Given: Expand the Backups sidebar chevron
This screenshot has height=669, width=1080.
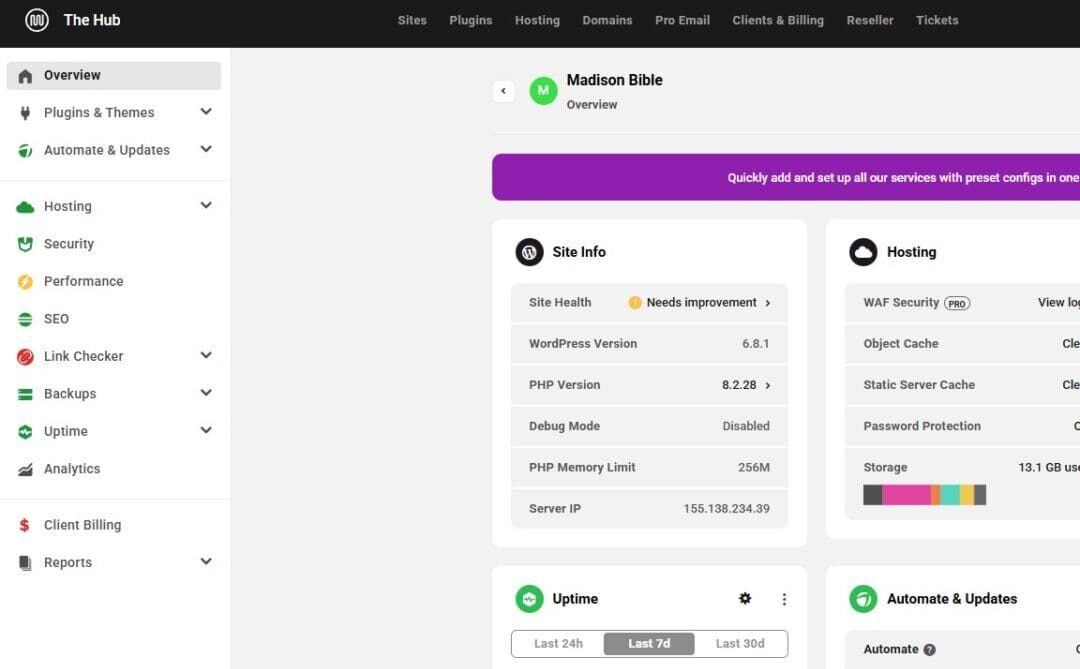Looking at the screenshot, I should pyautogui.click(x=206, y=393).
